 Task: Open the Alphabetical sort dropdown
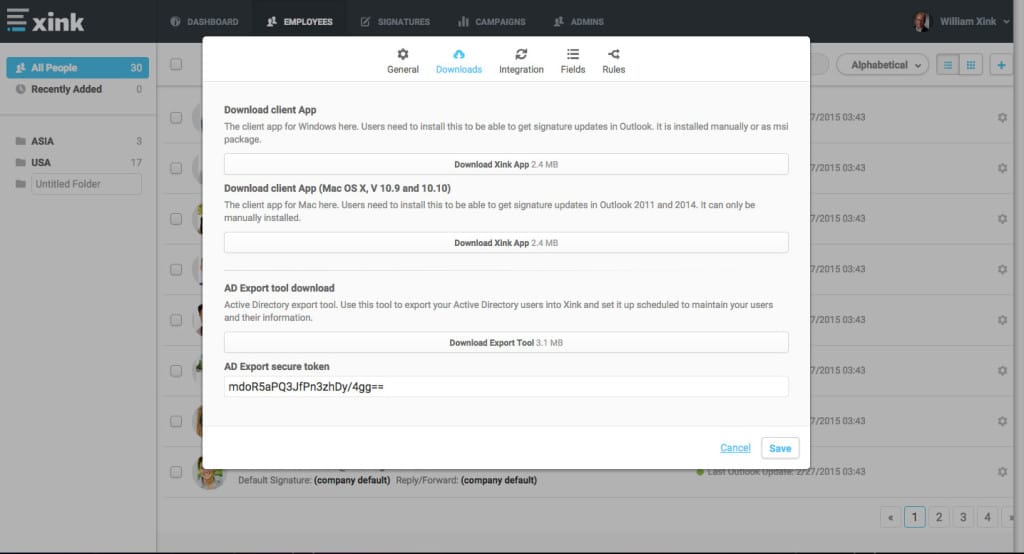(x=882, y=65)
